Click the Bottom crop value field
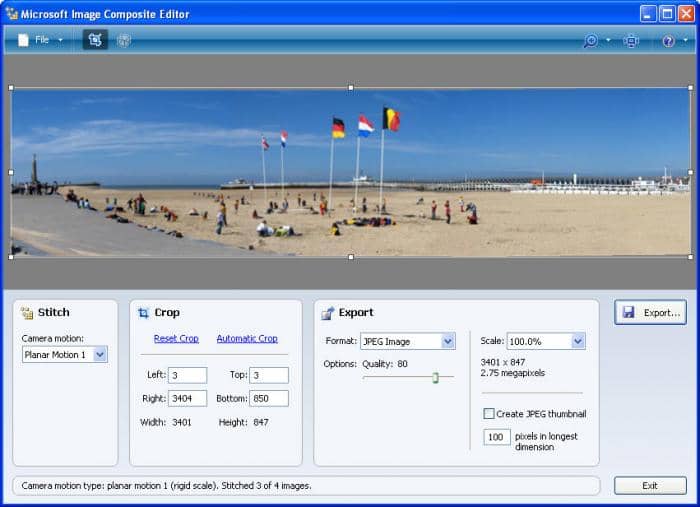The height and width of the screenshot is (507, 700). [268, 398]
